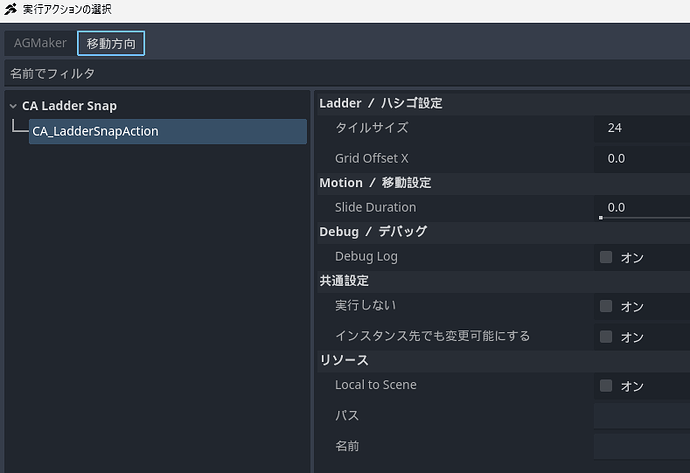Click the インスタンス先でも変更可能にする label

(x=433, y=336)
